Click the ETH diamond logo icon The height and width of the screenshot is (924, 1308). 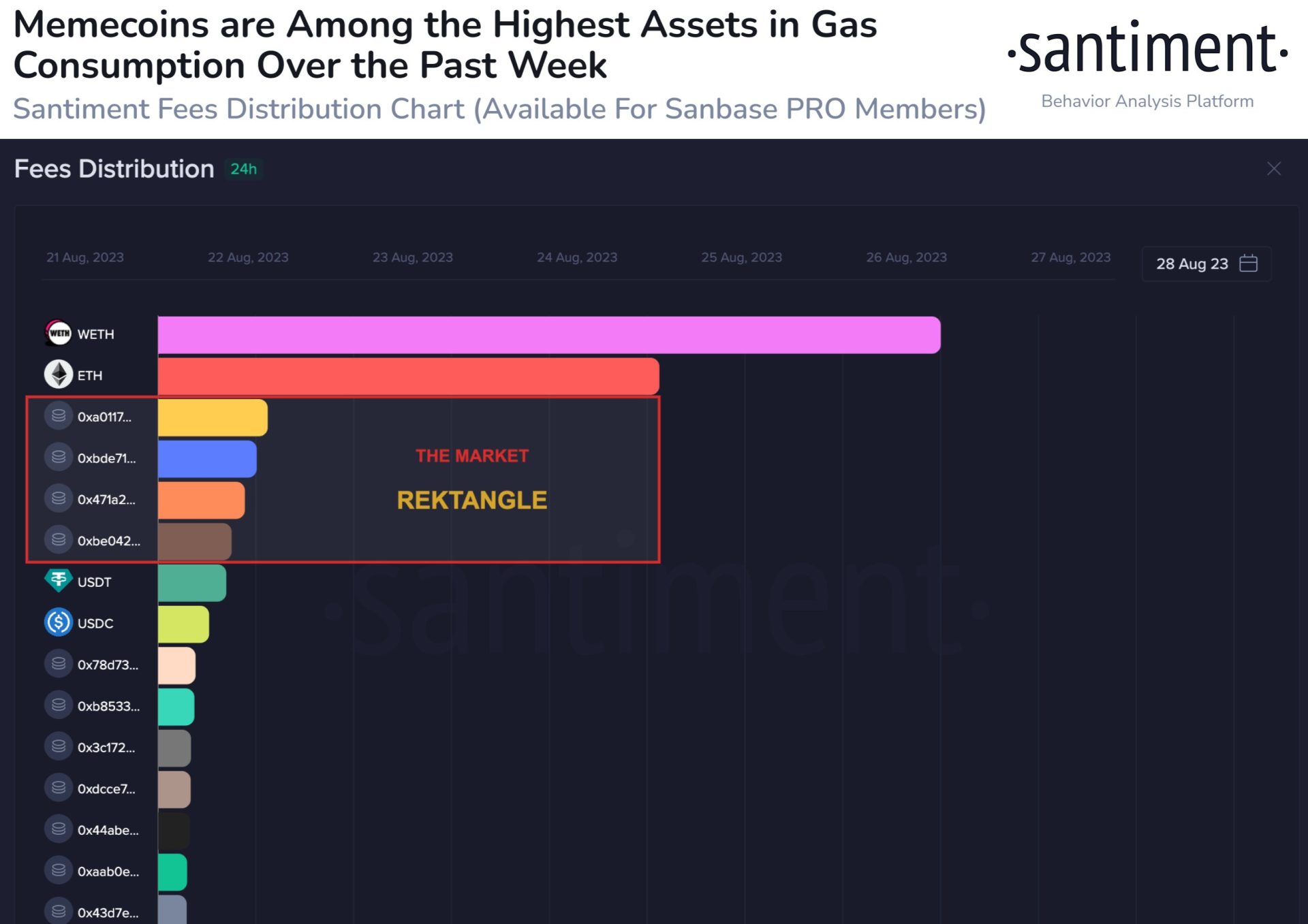(59, 375)
